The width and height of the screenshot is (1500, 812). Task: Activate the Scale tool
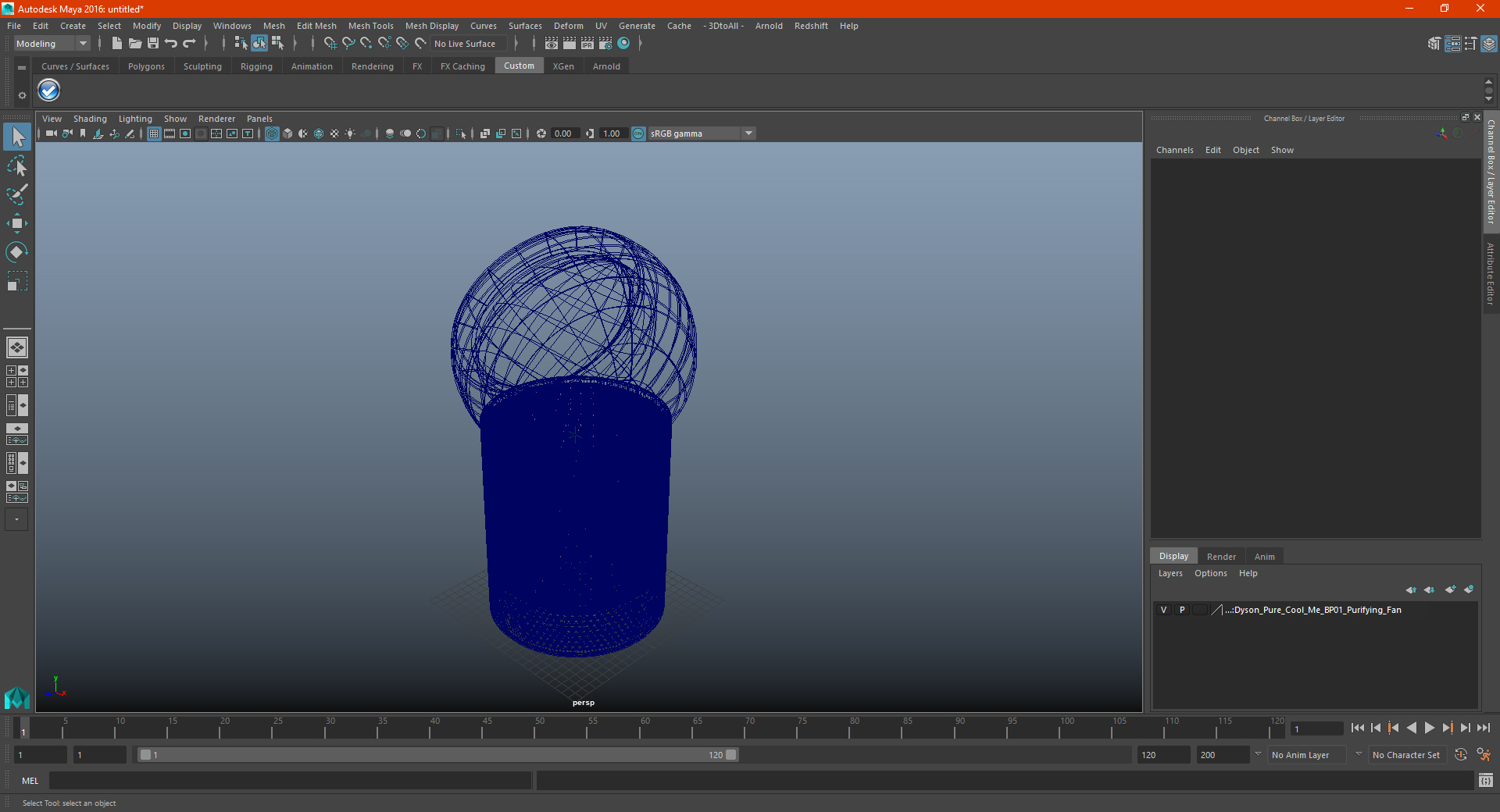pos(16,280)
